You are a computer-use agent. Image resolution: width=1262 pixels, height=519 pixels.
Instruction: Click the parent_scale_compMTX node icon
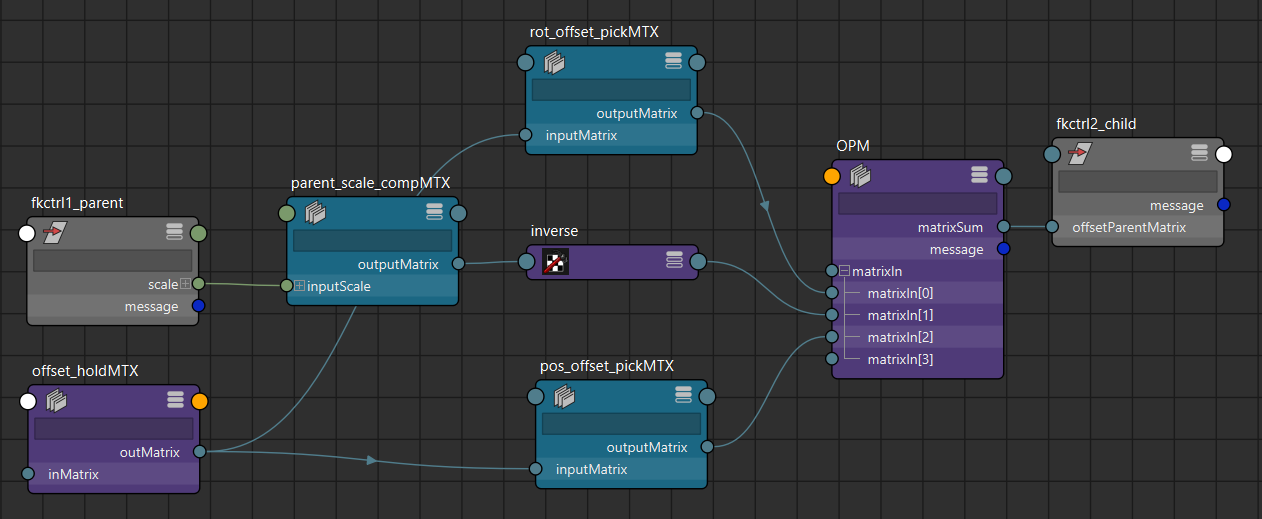[x=315, y=213]
